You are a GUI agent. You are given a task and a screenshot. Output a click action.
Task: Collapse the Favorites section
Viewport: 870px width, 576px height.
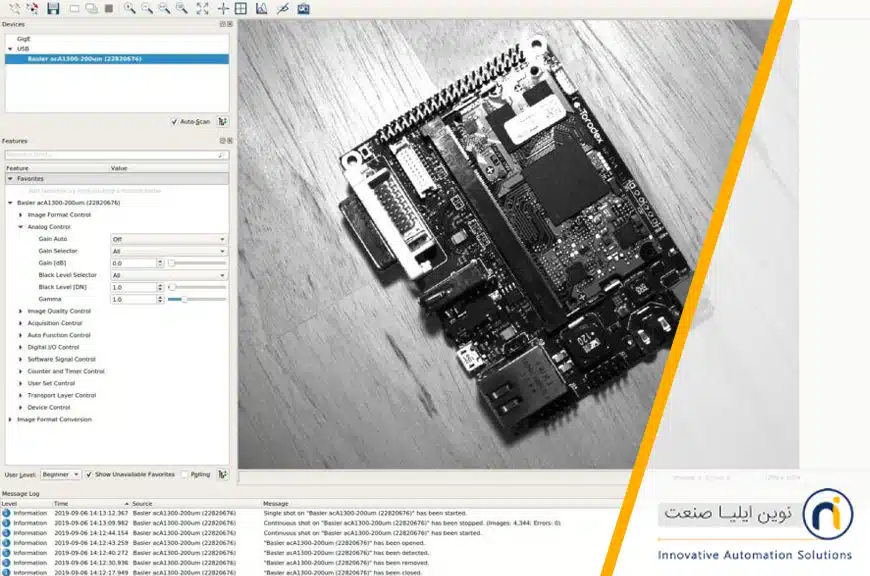(10, 179)
